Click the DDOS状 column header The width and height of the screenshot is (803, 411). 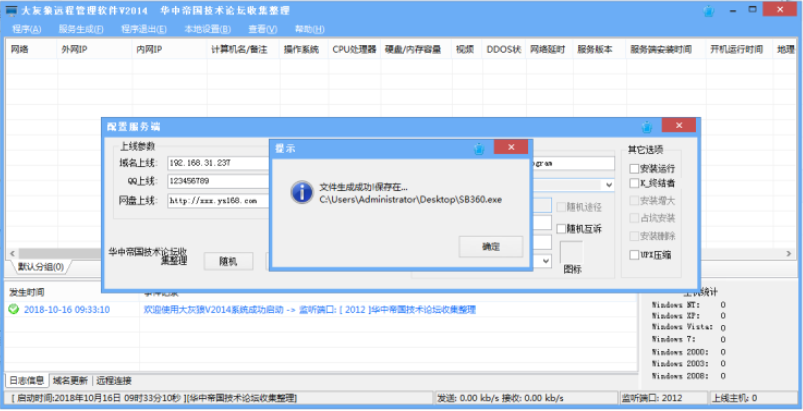(x=504, y=49)
